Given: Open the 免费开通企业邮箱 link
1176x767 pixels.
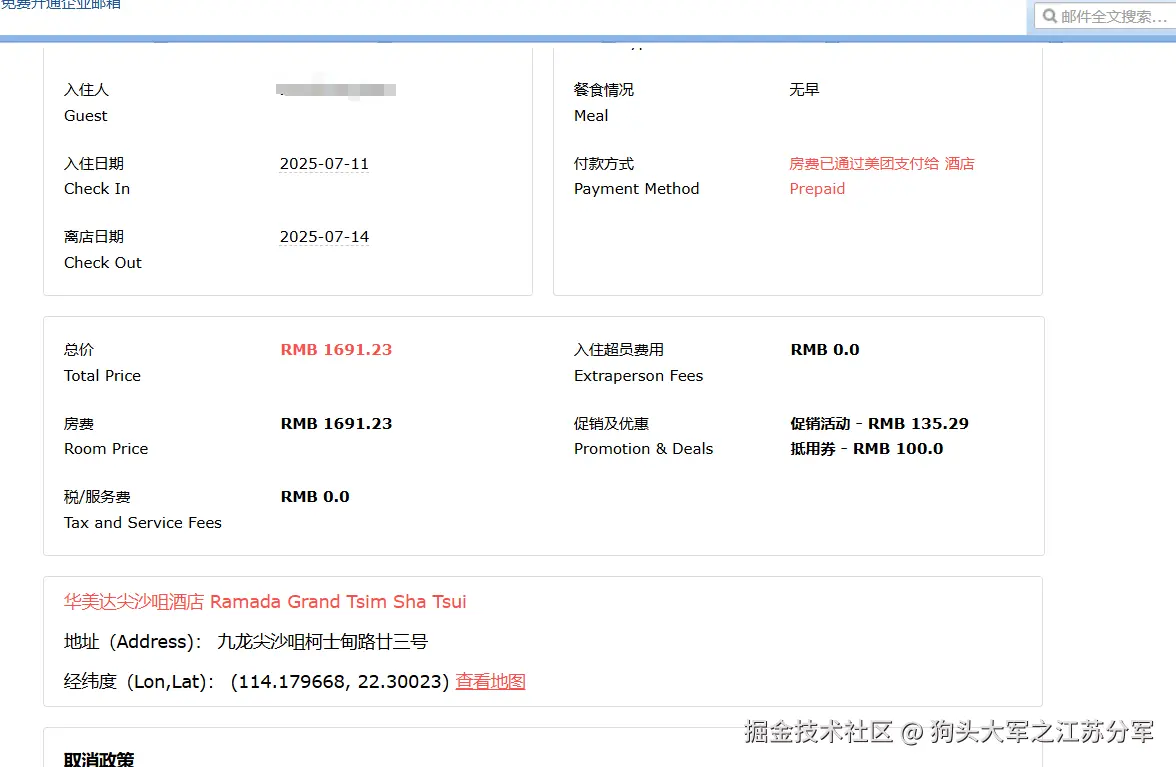Looking at the screenshot, I should pyautogui.click(x=60, y=5).
